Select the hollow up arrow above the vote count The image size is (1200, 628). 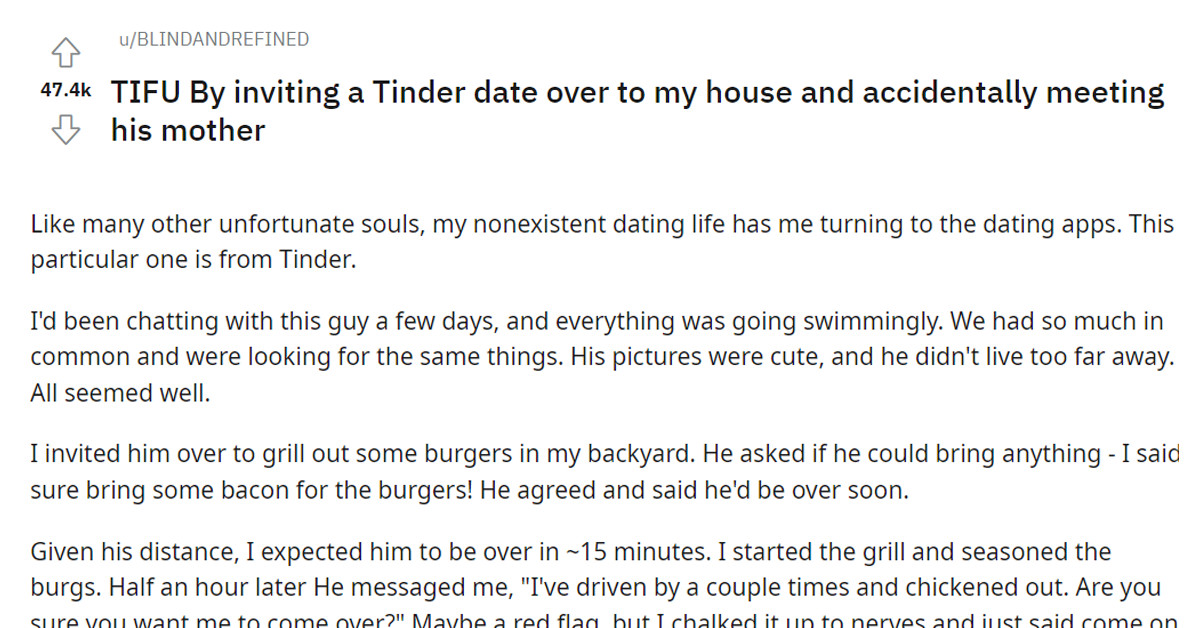(65, 50)
